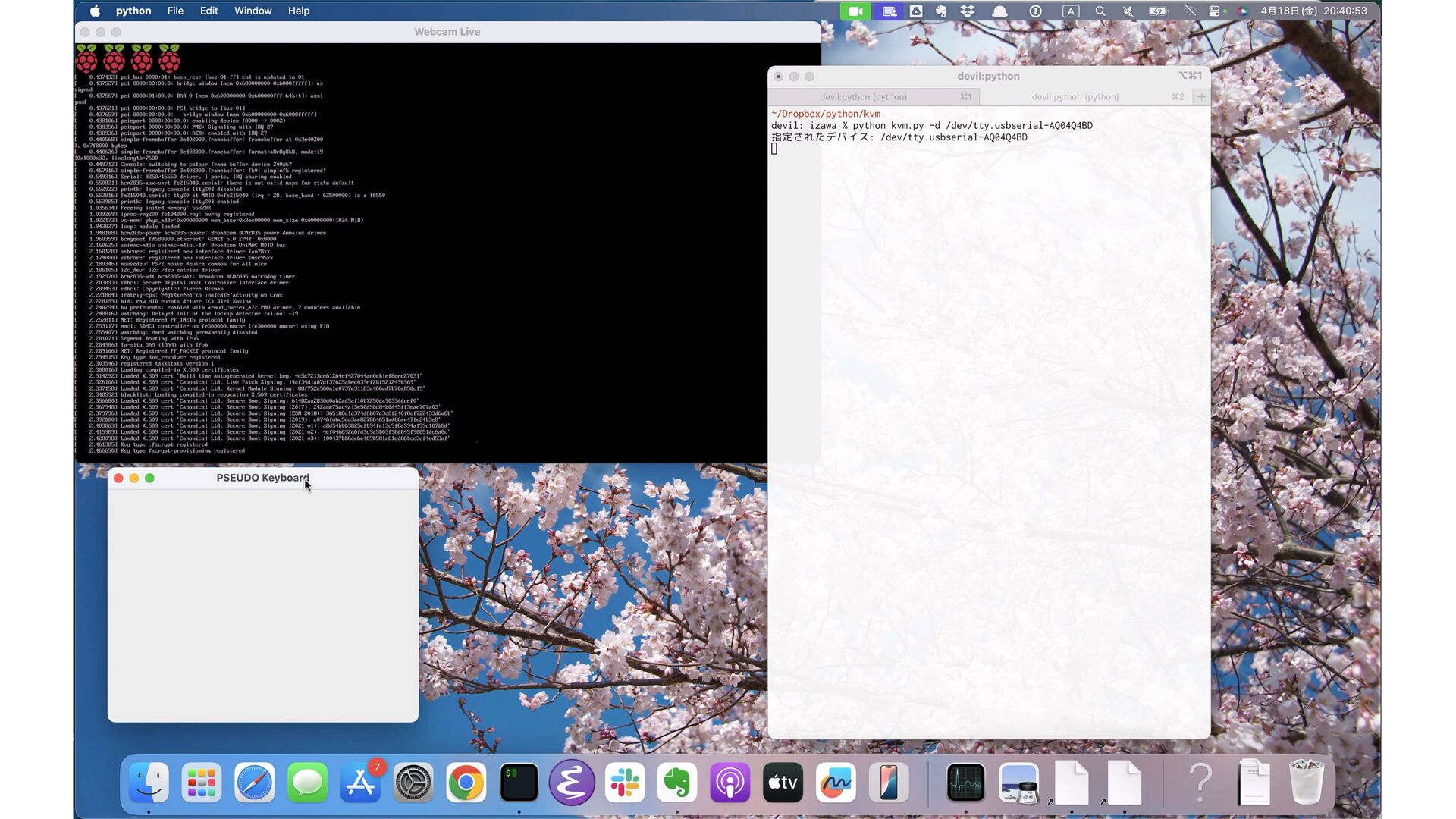1456x819 pixels.
Task: Toggle the muted sound menu bar icon
Action: pos(1128,11)
